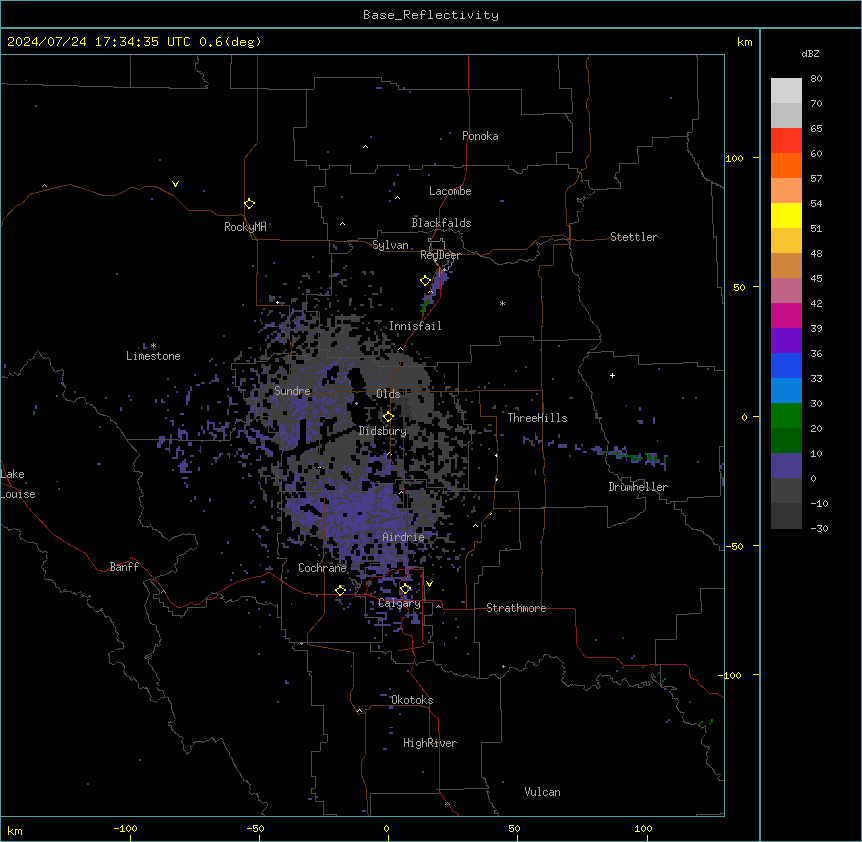Screen dimensions: 862x842
Task: Select the white plus marker northwest of Drumheller
Action: [612, 375]
